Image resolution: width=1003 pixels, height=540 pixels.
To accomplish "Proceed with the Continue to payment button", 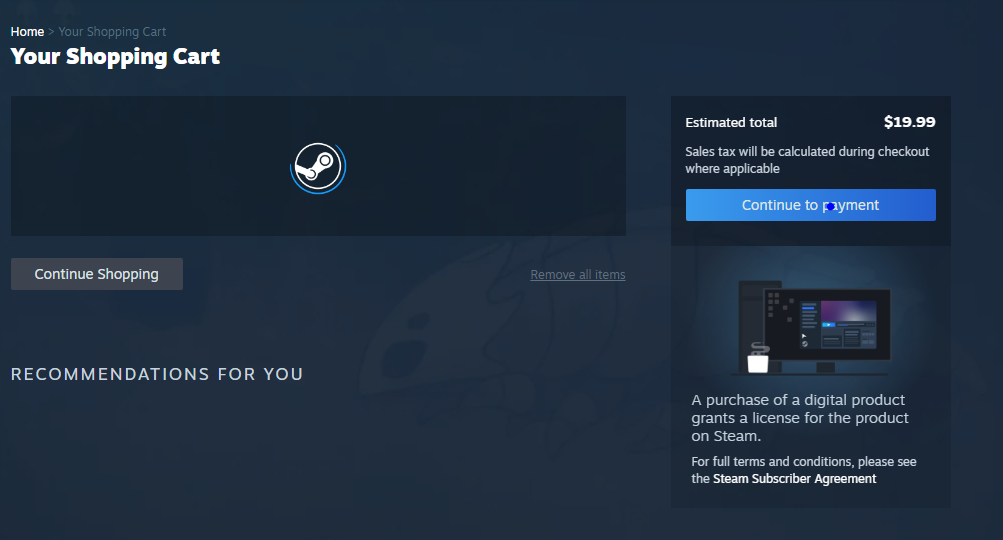I will [x=810, y=205].
